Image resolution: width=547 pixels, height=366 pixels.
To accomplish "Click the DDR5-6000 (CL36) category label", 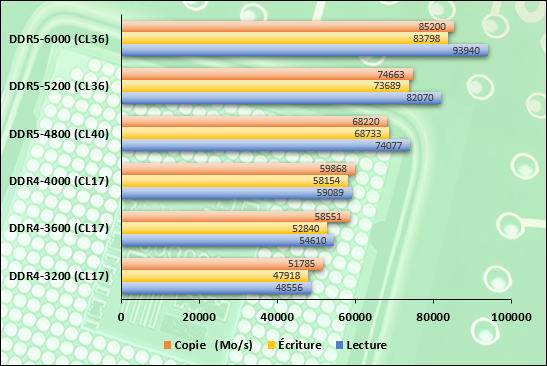I will (59, 39).
